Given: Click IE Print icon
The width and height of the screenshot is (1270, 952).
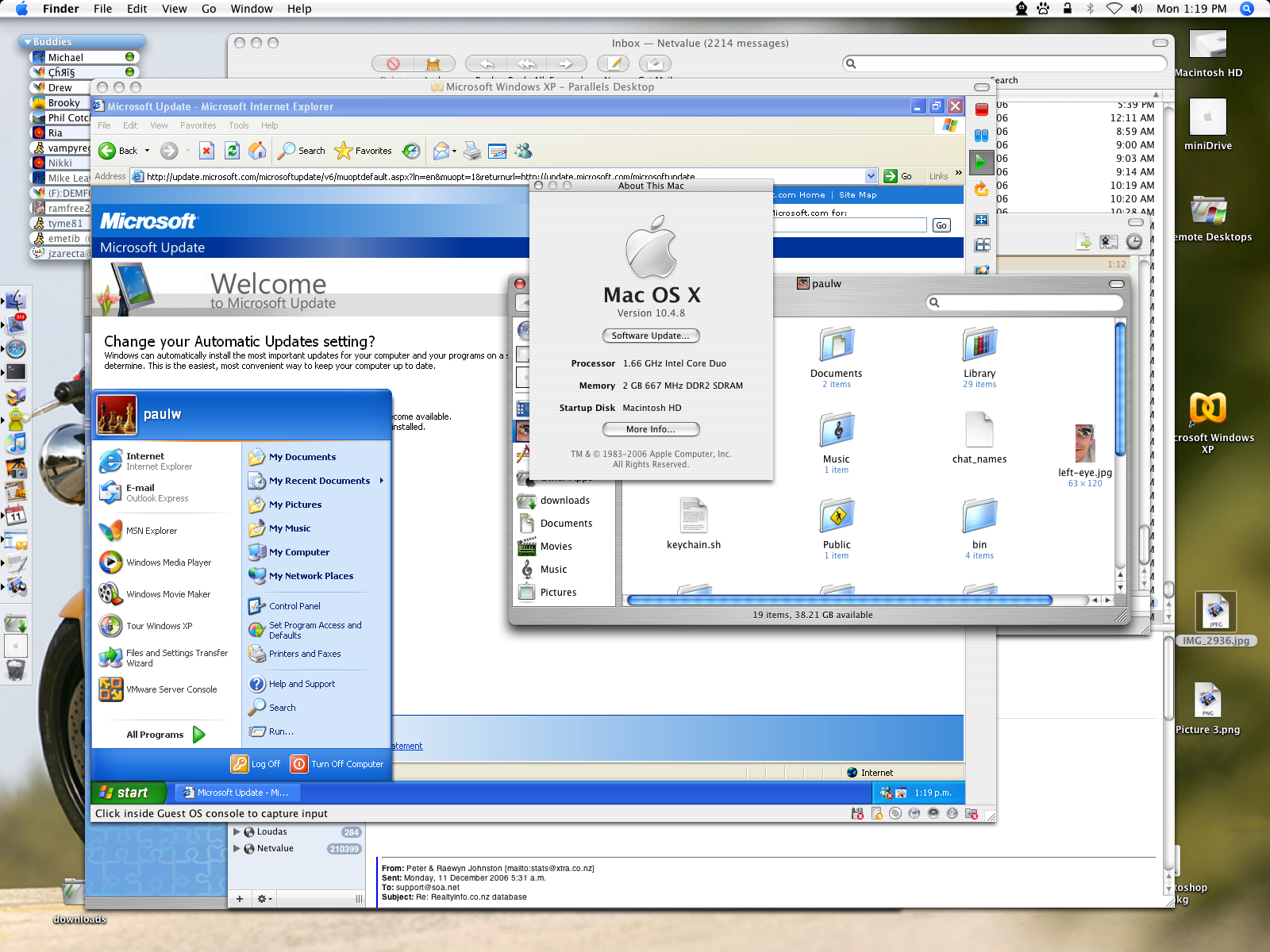Looking at the screenshot, I should tap(472, 151).
